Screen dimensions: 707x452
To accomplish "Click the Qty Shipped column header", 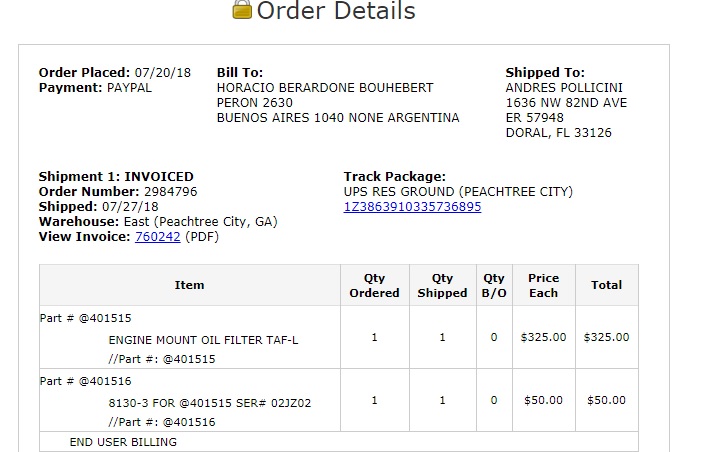I will (x=442, y=285).
